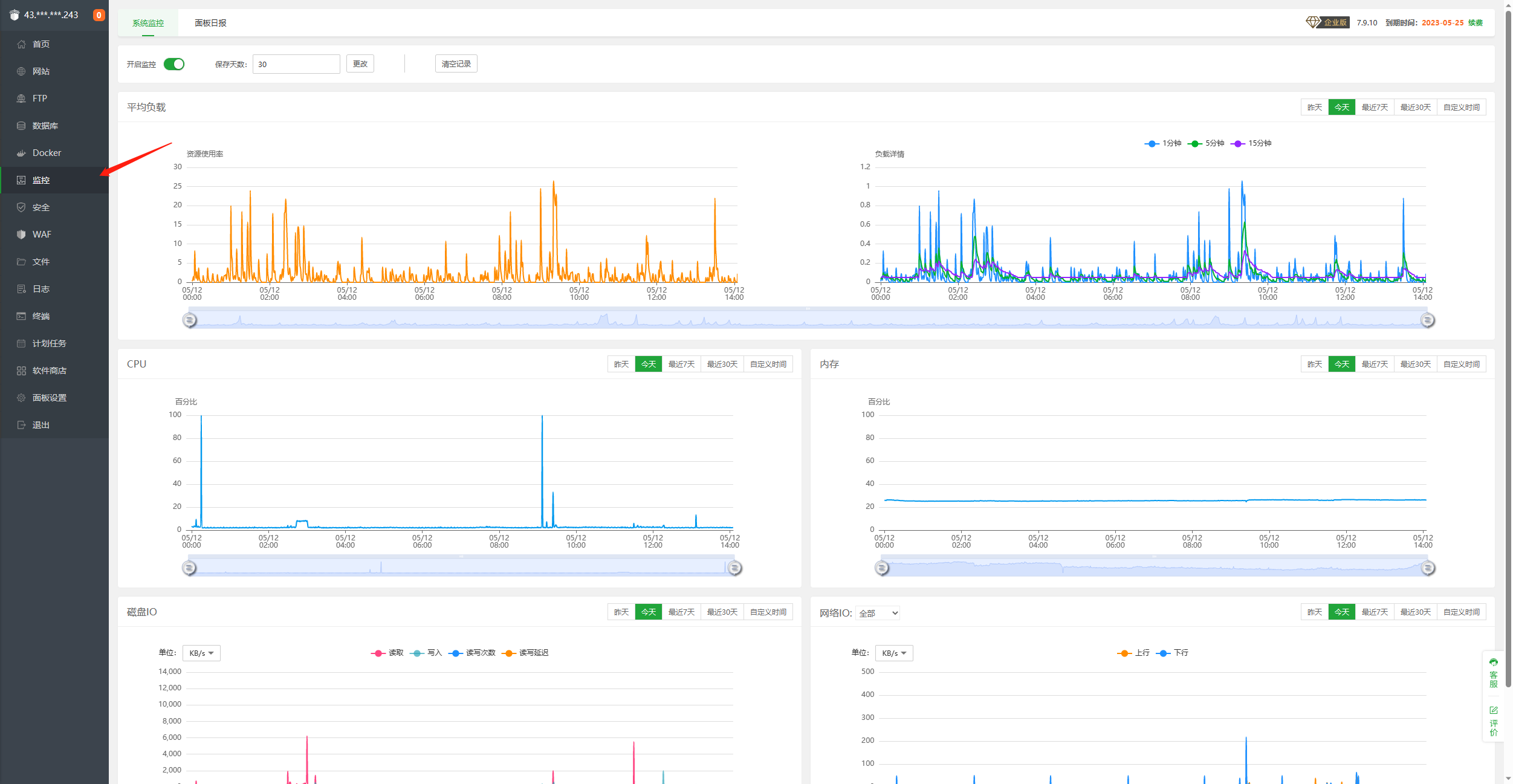Select 最近30天 in the CPU panel

pos(722,364)
